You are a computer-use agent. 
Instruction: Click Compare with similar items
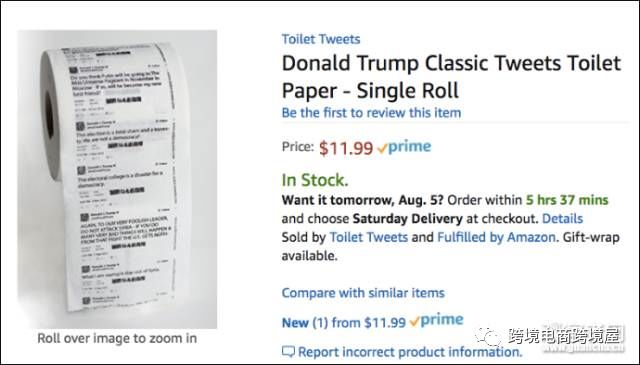[363, 293]
